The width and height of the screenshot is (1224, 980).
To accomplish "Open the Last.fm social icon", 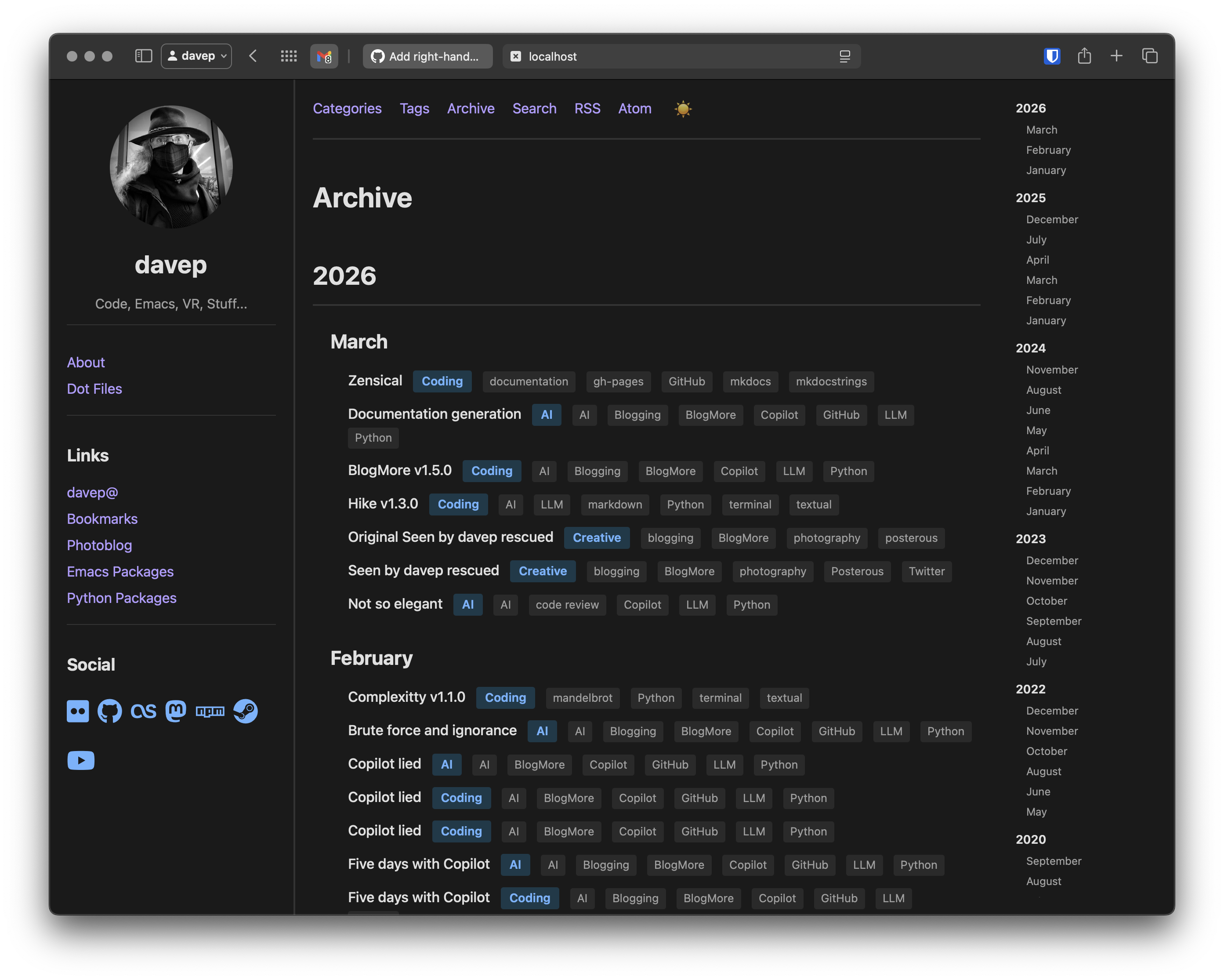I will click(143, 711).
